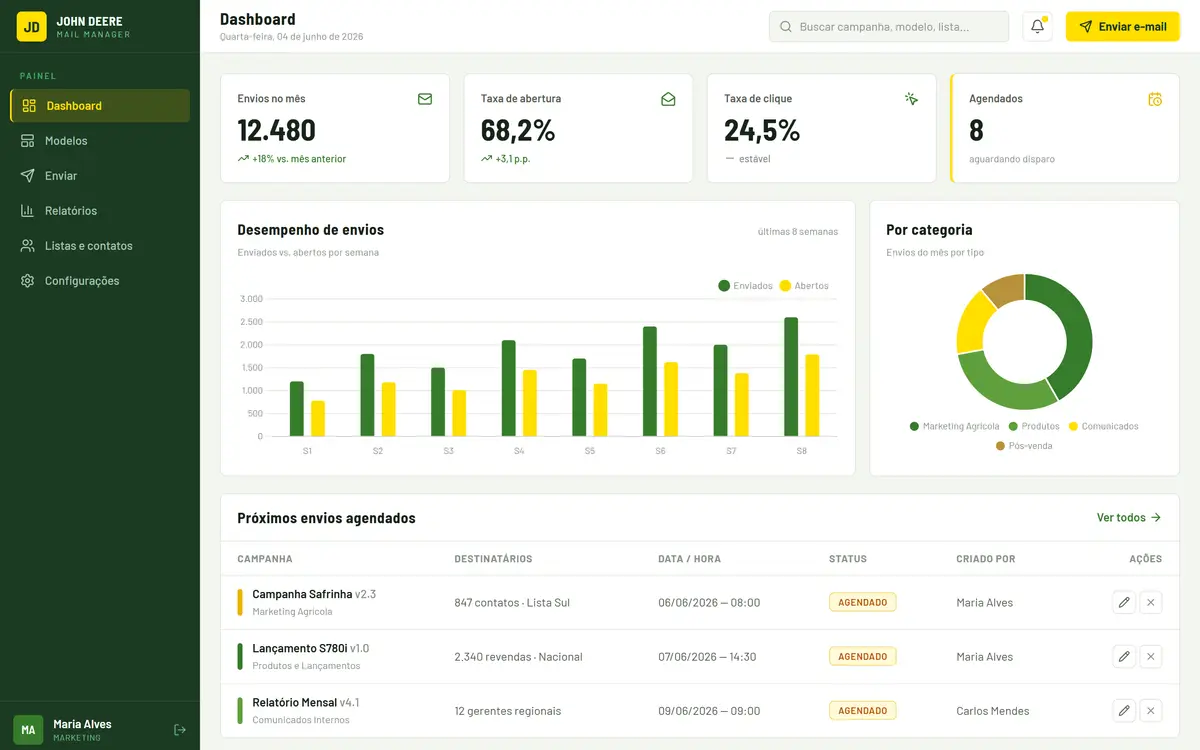Click AGENDADO badge for Relatório Mensal
Screen dimensions: 1200x750
[x=863, y=711]
